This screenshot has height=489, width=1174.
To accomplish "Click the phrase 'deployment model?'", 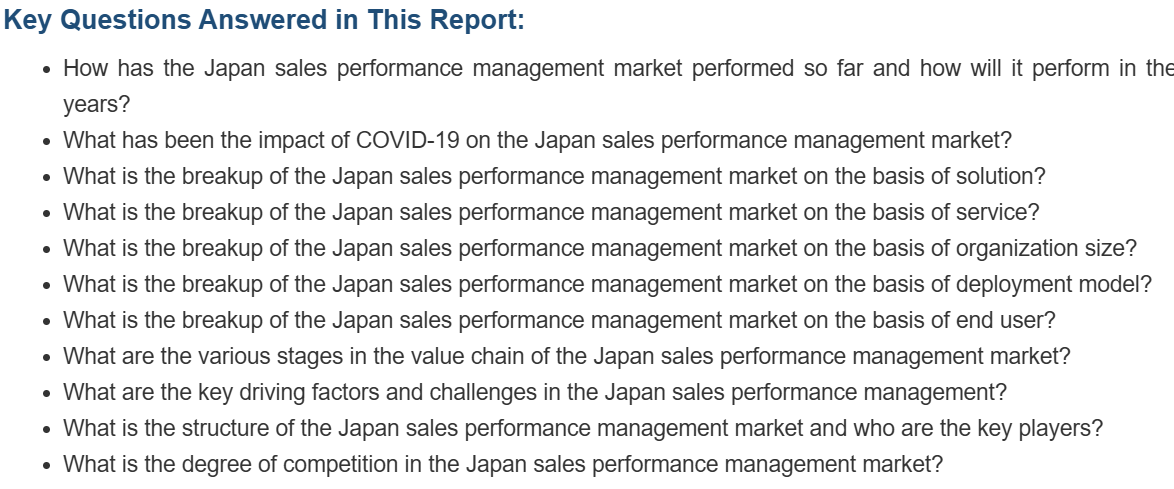I will [1054, 284].
